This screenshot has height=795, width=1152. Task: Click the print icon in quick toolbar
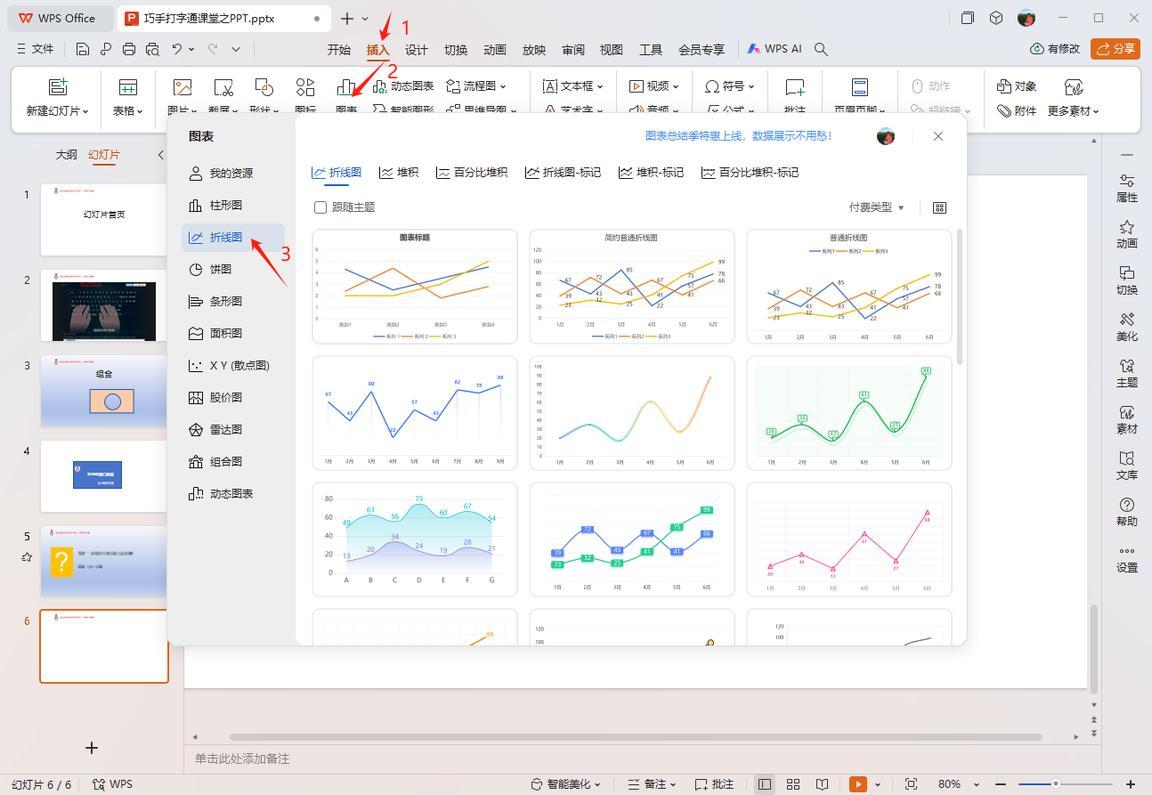pyautogui.click(x=129, y=49)
